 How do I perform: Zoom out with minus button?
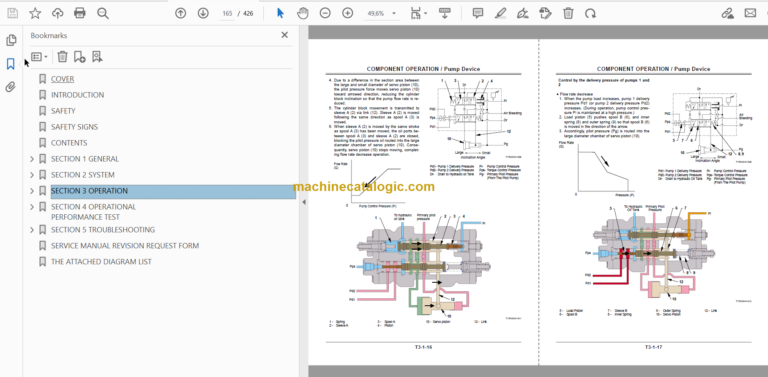pyautogui.click(x=325, y=13)
